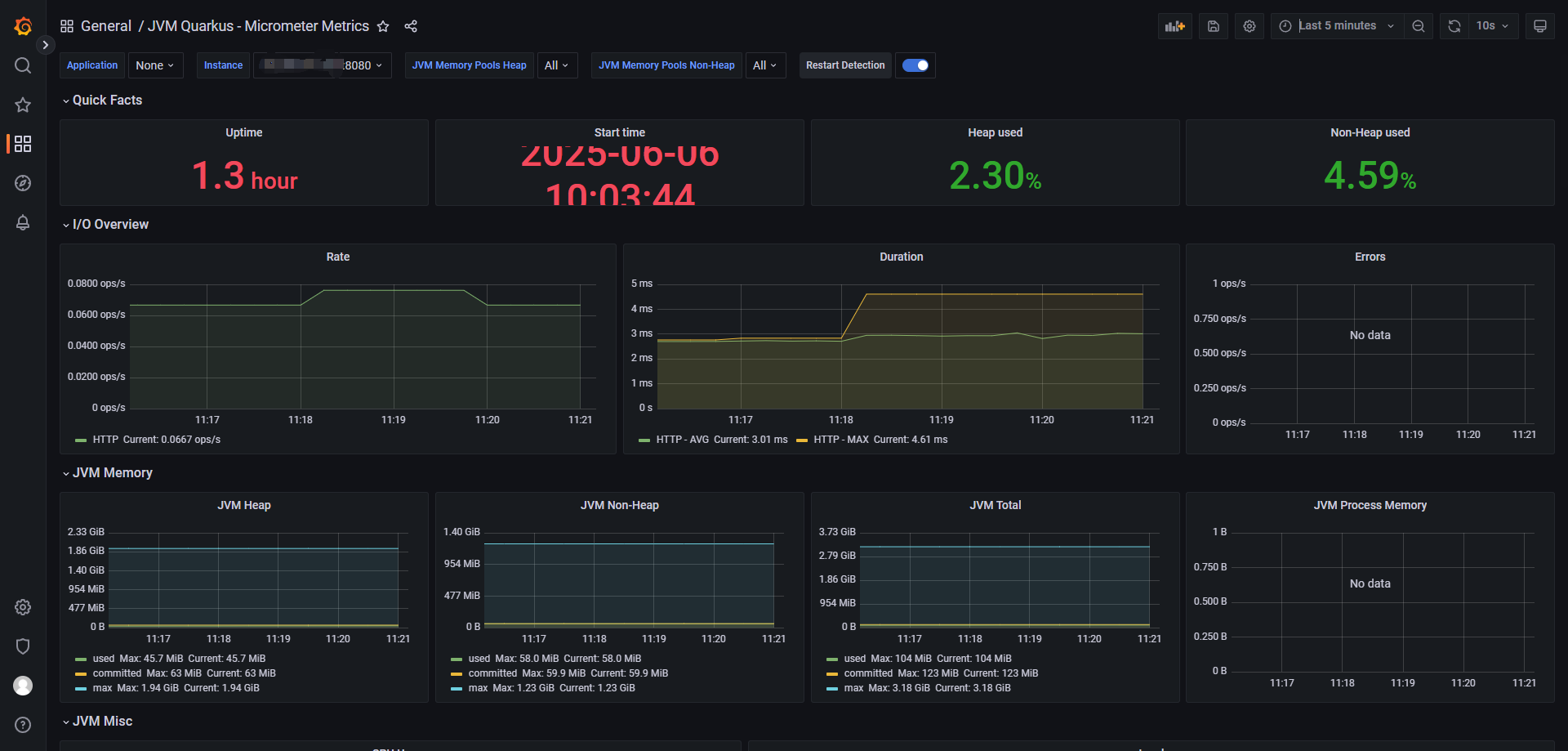Open the JVM Process Memory panel title
The height and width of the screenshot is (751, 1568).
pos(1370,505)
